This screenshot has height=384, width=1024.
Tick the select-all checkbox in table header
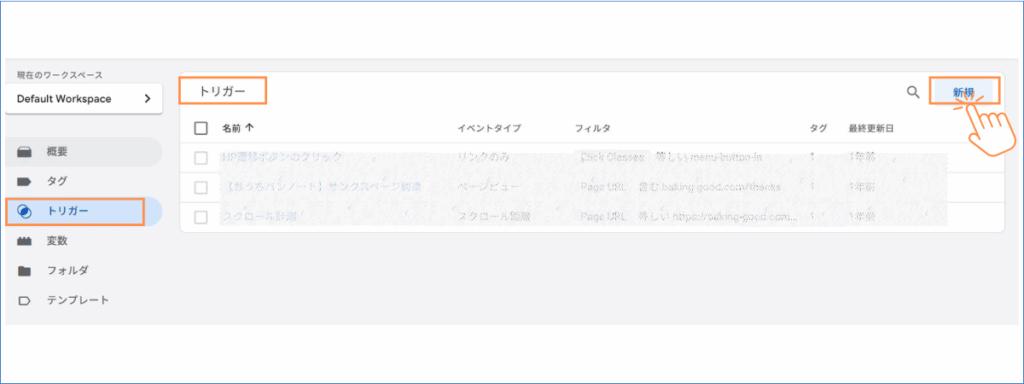[201, 128]
